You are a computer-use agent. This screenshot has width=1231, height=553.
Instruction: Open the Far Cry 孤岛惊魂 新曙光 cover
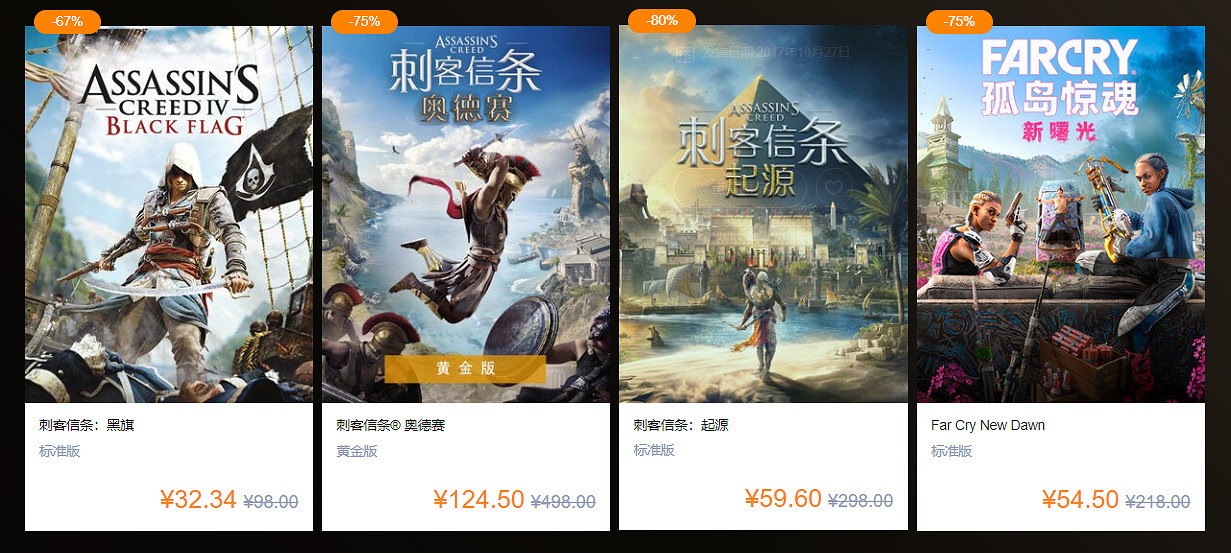pos(1061,214)
